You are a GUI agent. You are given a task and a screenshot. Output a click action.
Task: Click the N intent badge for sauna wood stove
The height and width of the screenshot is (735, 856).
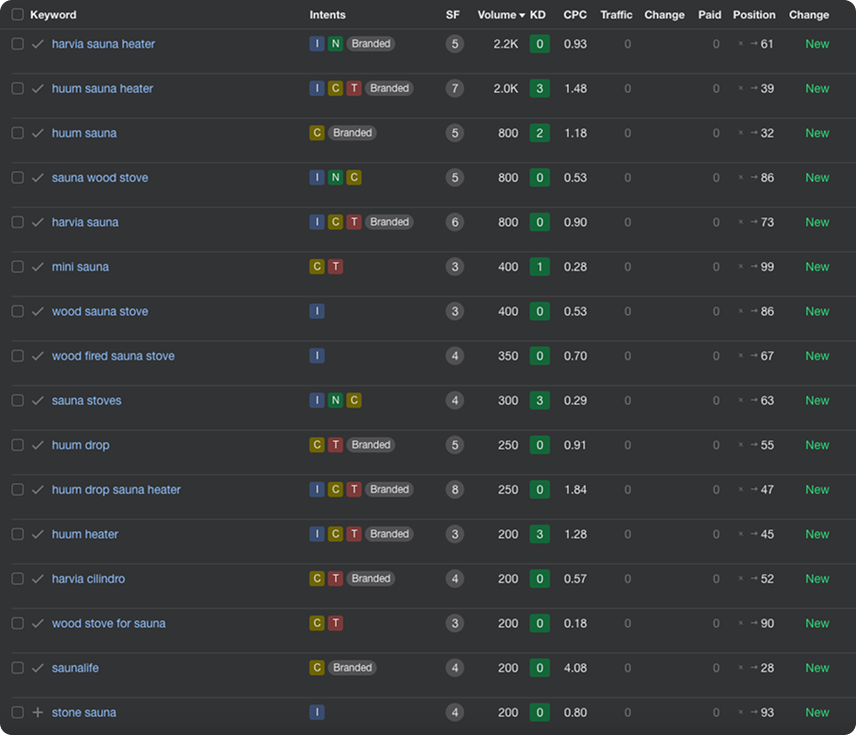point(336,178)
